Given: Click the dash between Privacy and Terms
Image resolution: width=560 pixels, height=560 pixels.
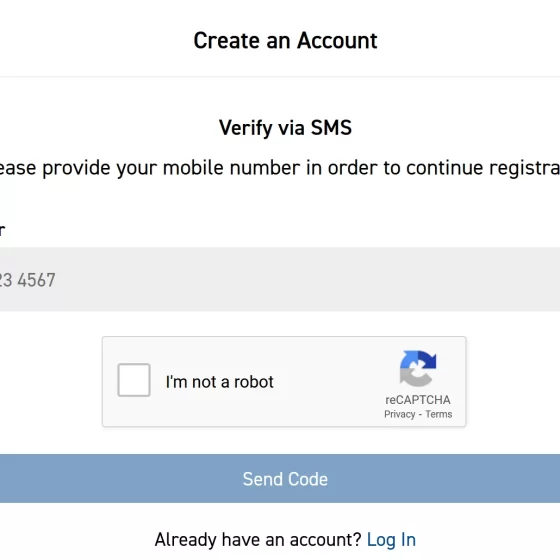Looking at the screenshot, I should pos(420,415).
